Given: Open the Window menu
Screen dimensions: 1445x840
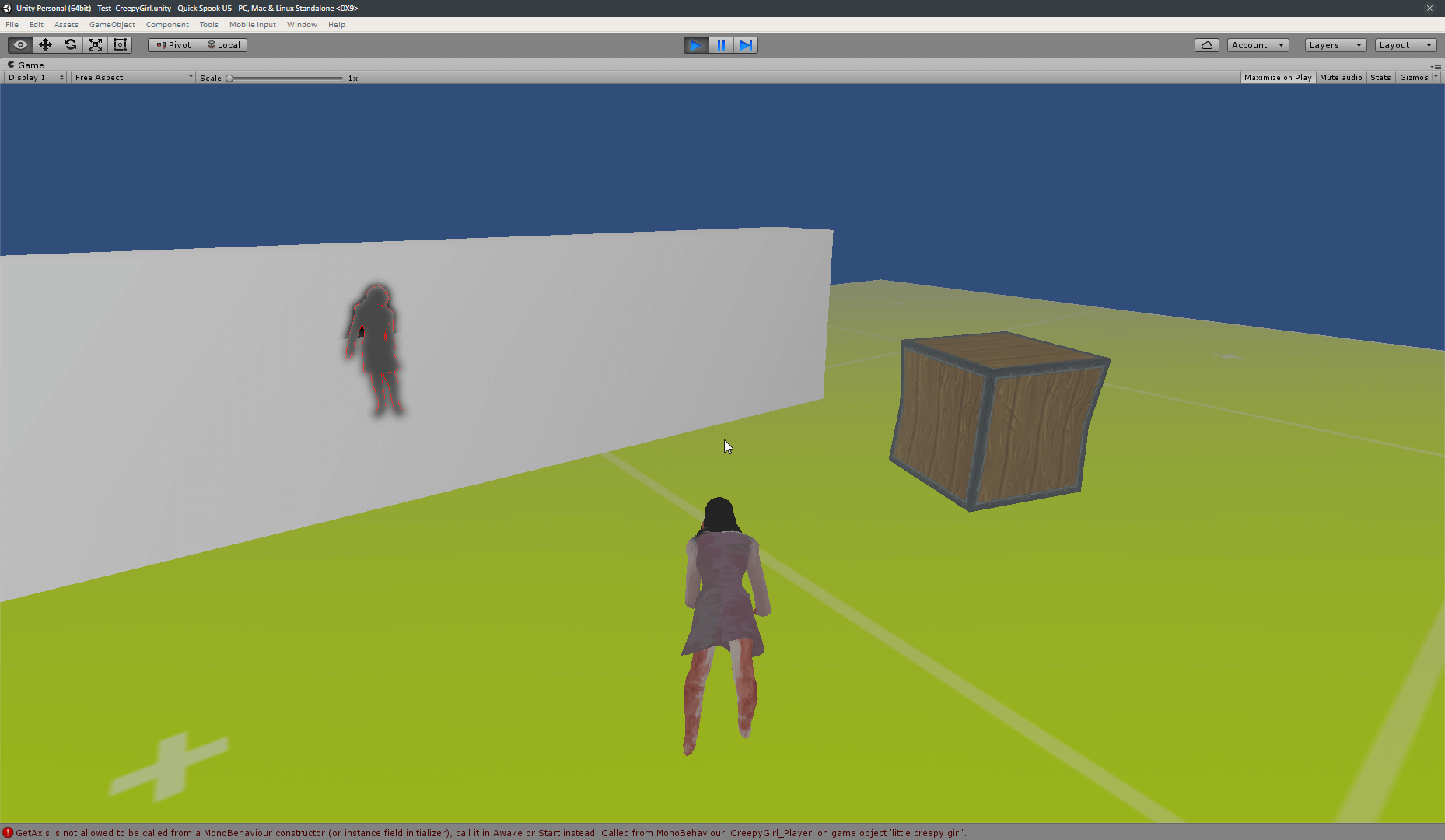Looking at the screenshot, I should click(x=302, y=25).
